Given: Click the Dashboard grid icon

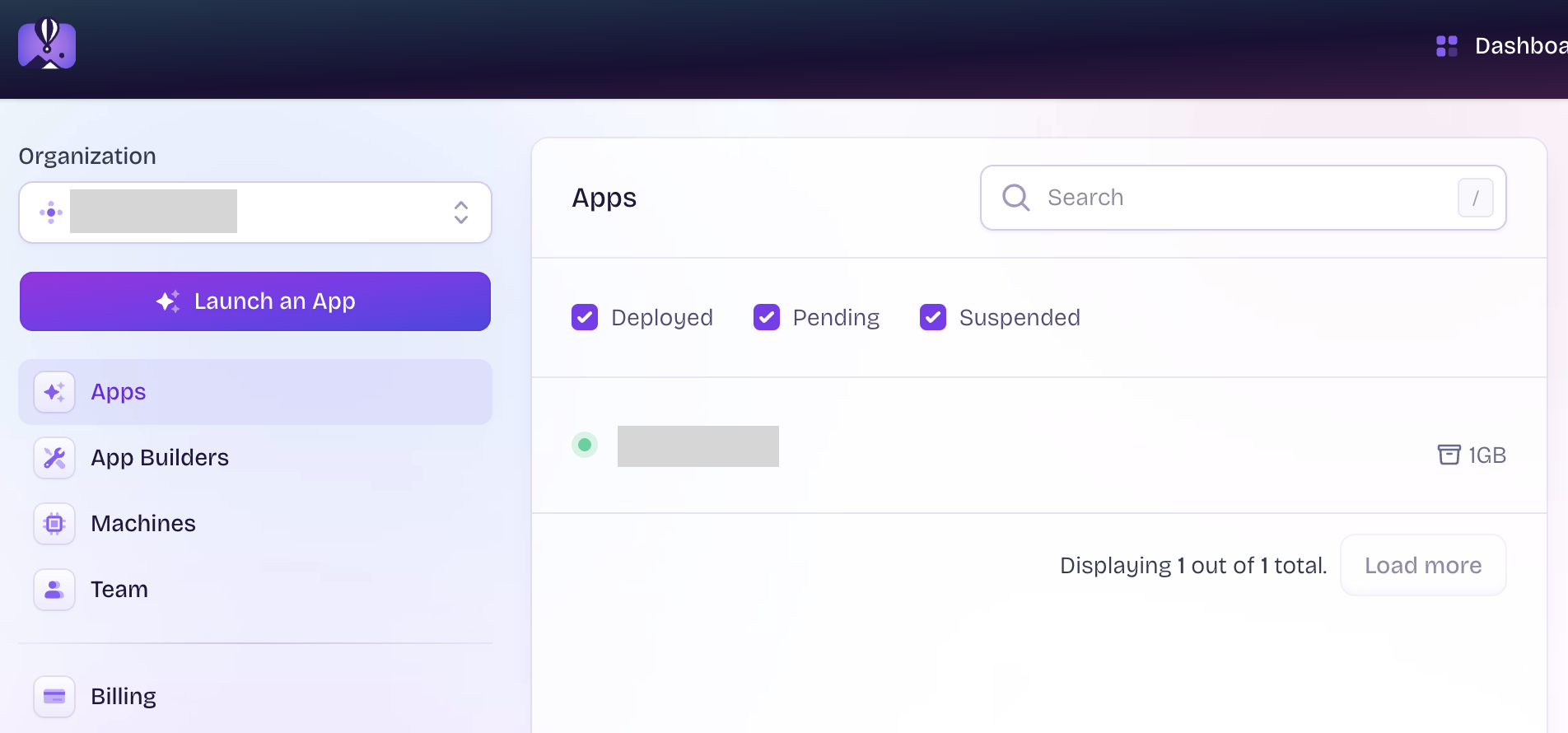Looking at the screenshot, I should (x=1447, y=46).
